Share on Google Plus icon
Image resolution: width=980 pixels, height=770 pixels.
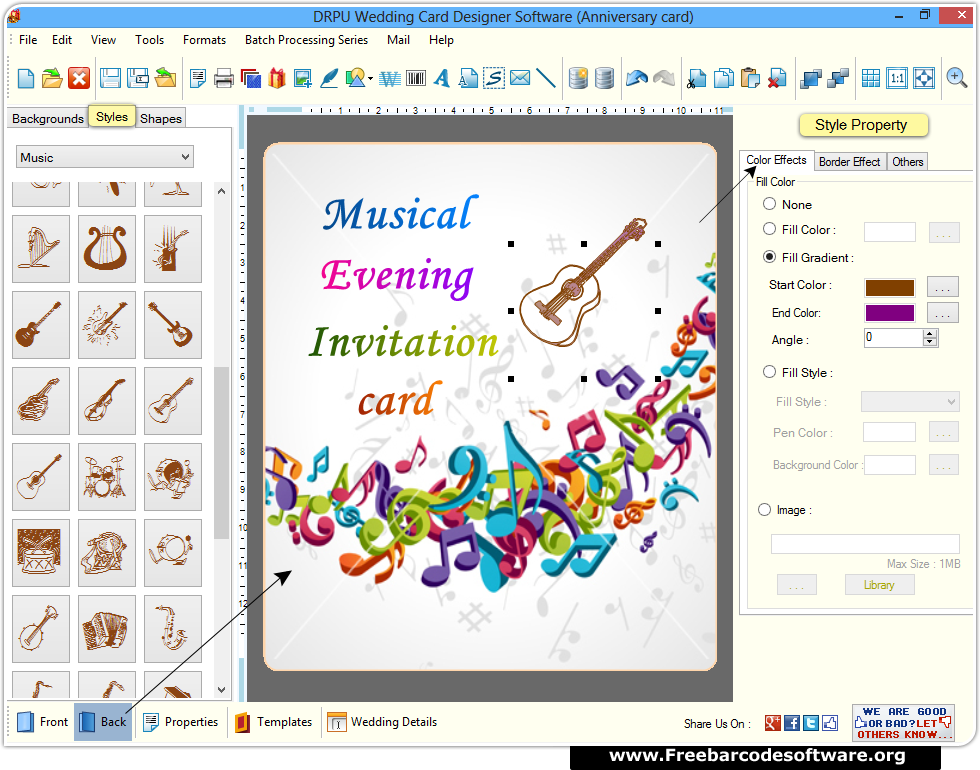click(x=772, y=723)
